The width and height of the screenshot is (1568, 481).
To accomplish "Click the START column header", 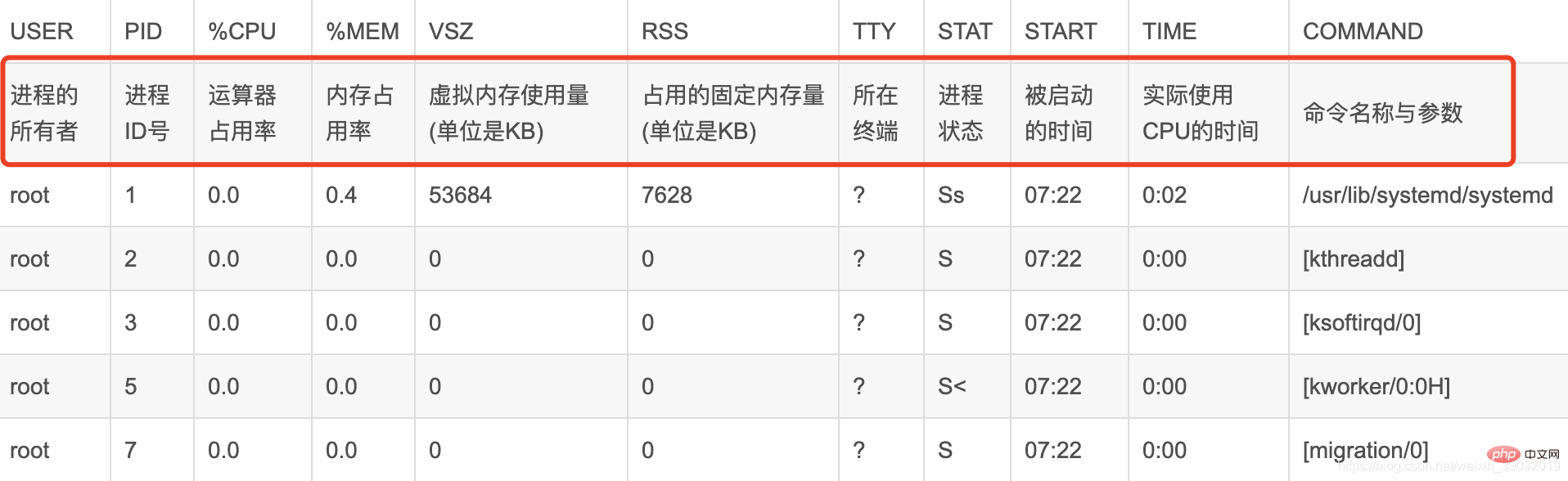I will 1061,31.
